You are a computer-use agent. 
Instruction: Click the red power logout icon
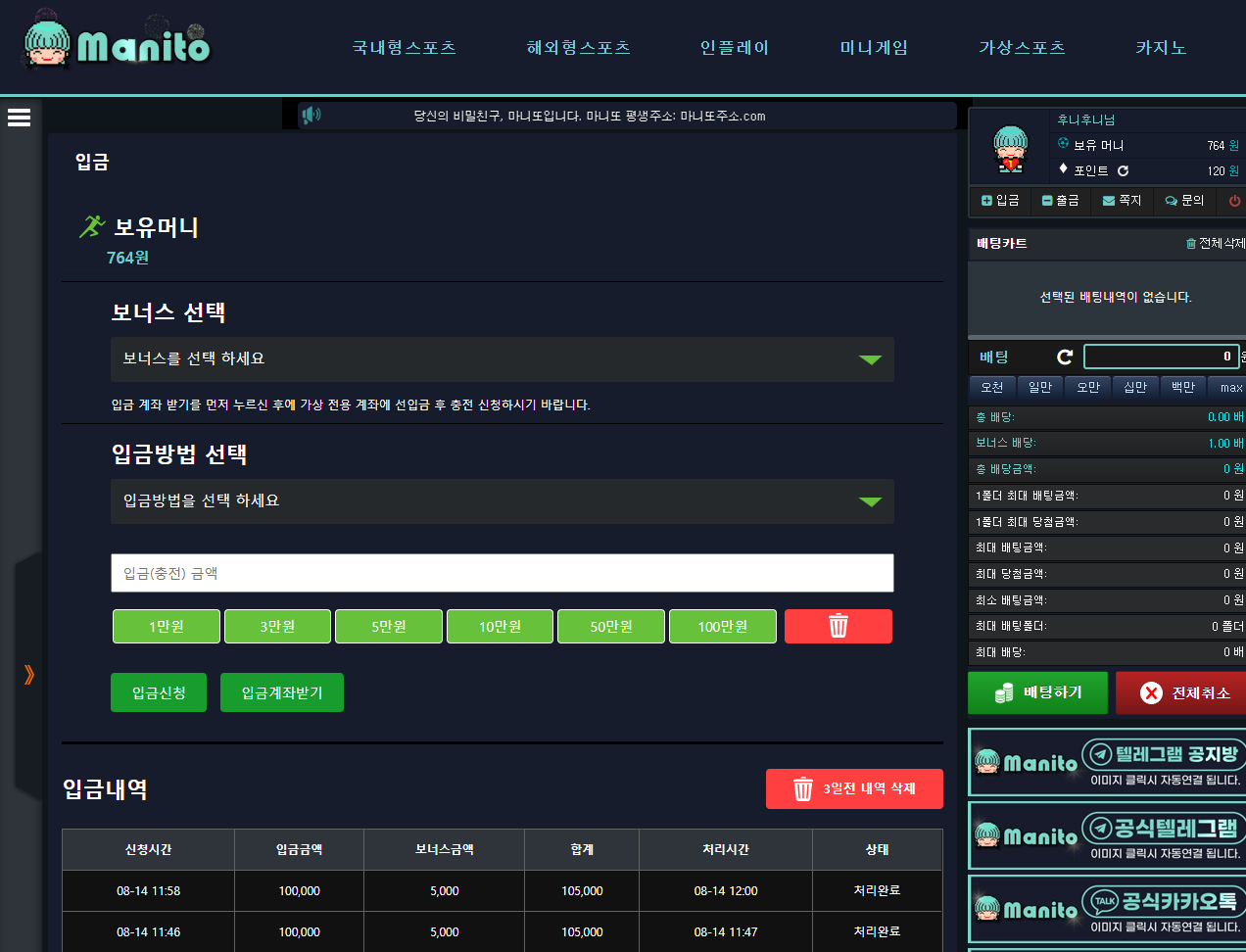pos(1234,201)
